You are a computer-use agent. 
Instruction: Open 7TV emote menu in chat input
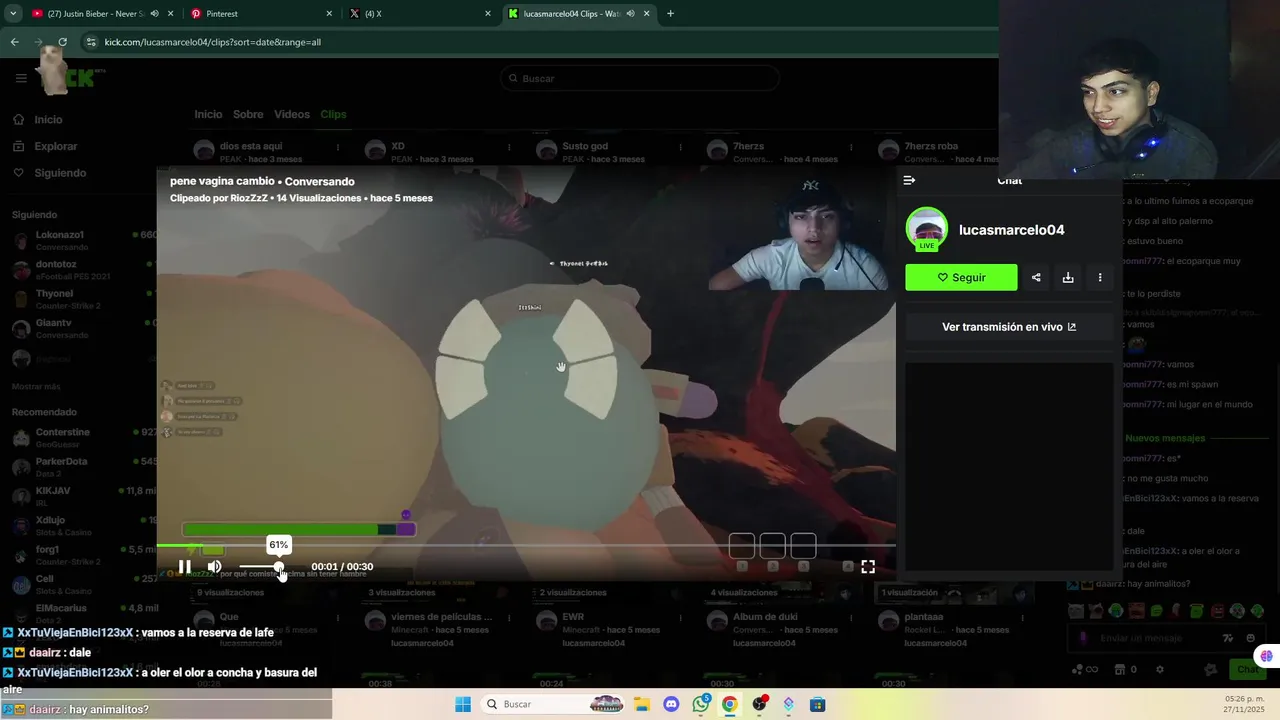pos(1228,638)
